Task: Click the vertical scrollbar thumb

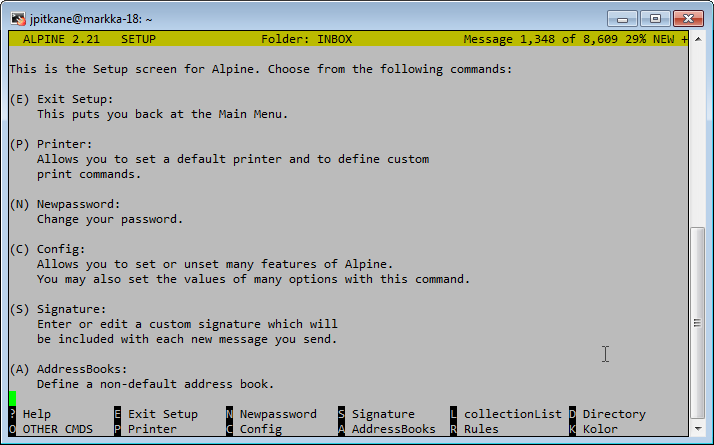Action: pyautogui.click(x=698, y=322)
